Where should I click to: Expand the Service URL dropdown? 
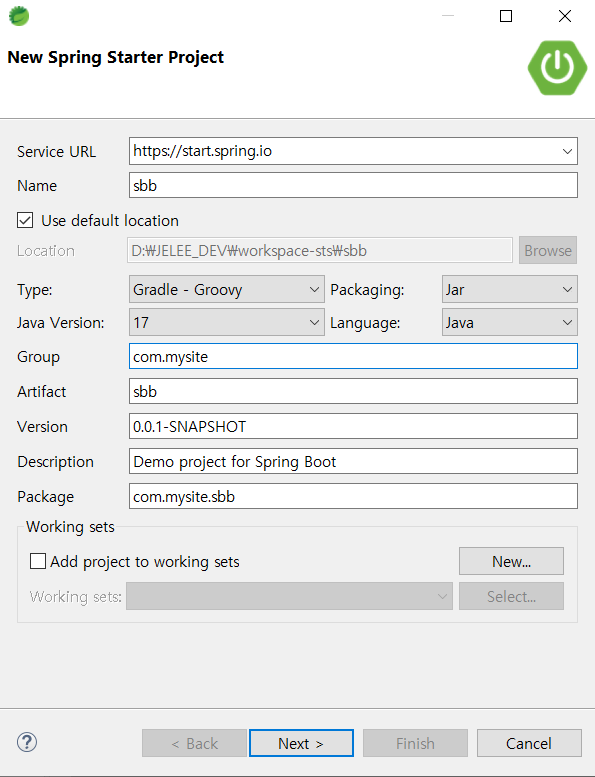(567, 151)
